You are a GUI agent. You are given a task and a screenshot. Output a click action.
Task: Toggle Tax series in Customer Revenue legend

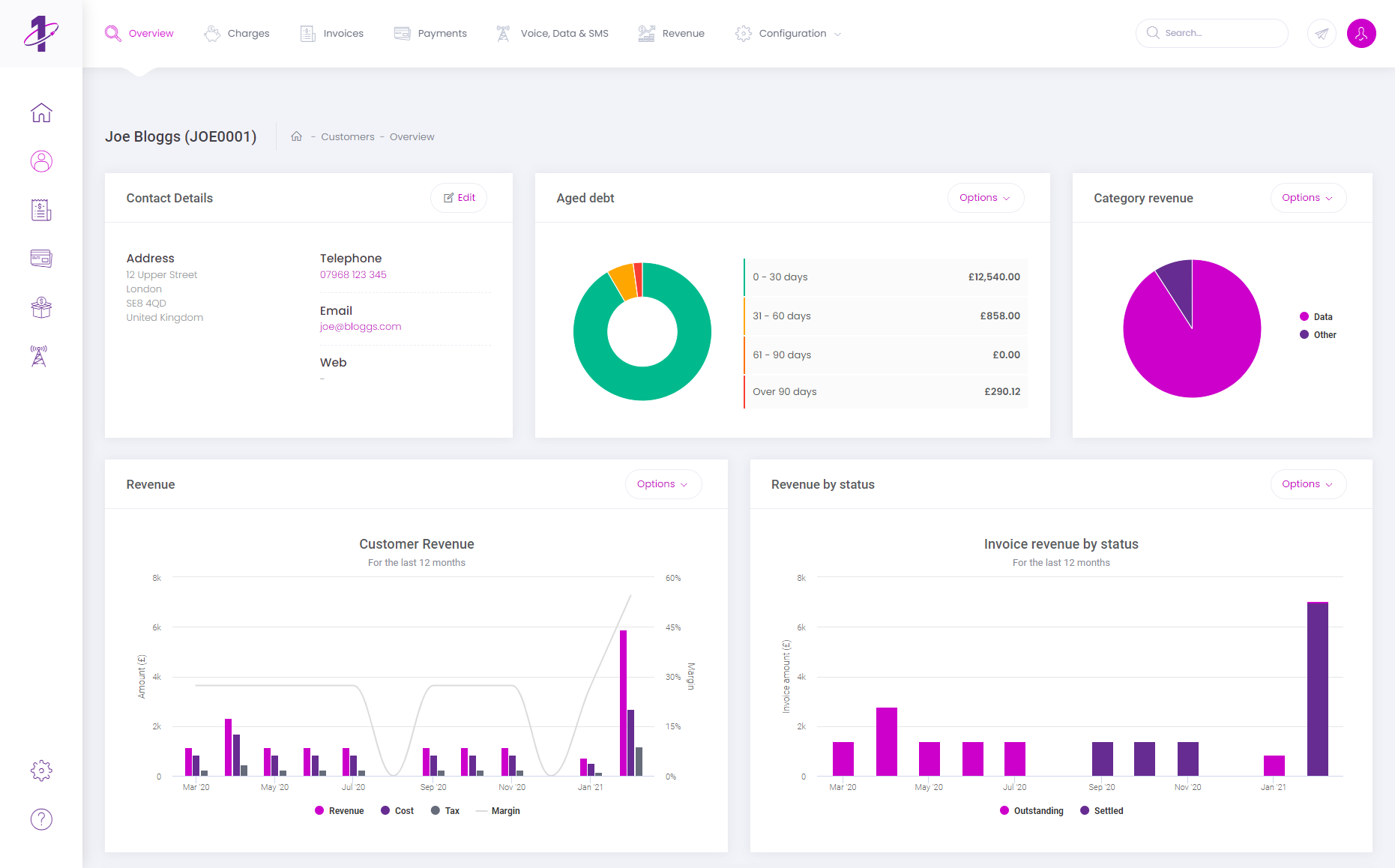click(445, 811)
